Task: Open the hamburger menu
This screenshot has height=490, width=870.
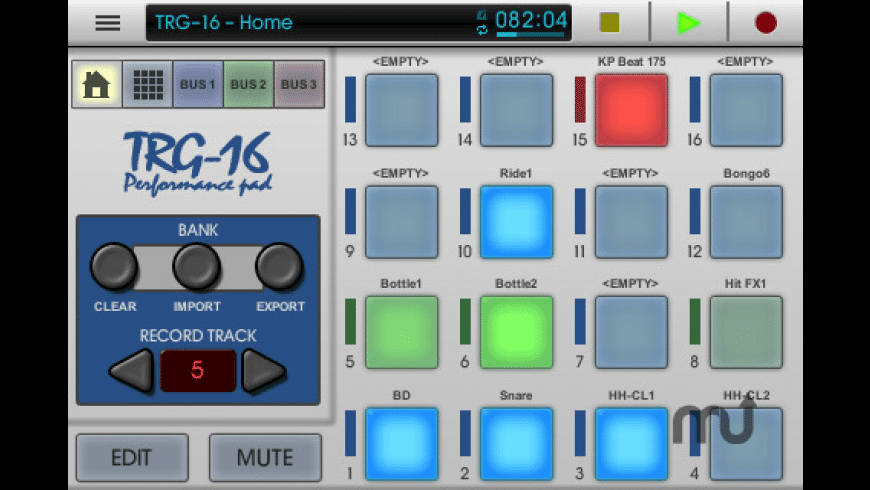Action: tap(108, 23)
